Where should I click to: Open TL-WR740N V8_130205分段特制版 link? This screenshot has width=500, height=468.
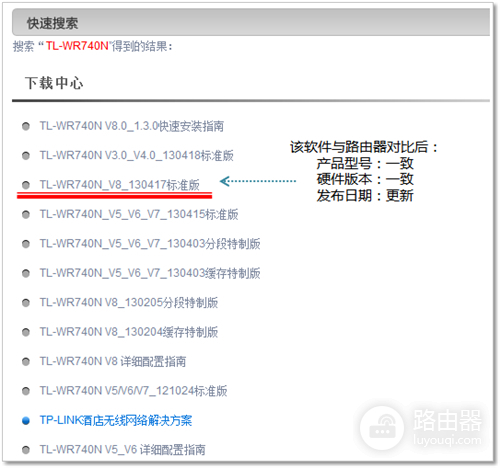pyautogui.click(x=129, y=303)
